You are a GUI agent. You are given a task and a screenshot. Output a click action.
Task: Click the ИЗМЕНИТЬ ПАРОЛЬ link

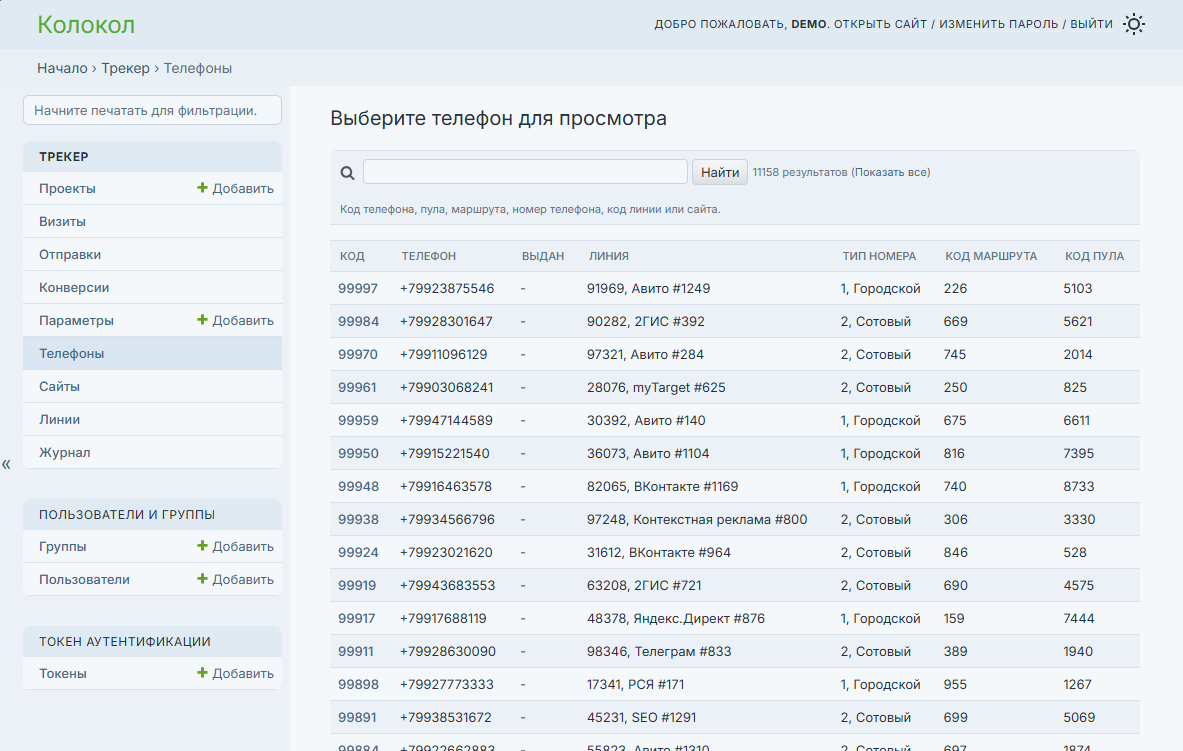click(x=998, y=24)
